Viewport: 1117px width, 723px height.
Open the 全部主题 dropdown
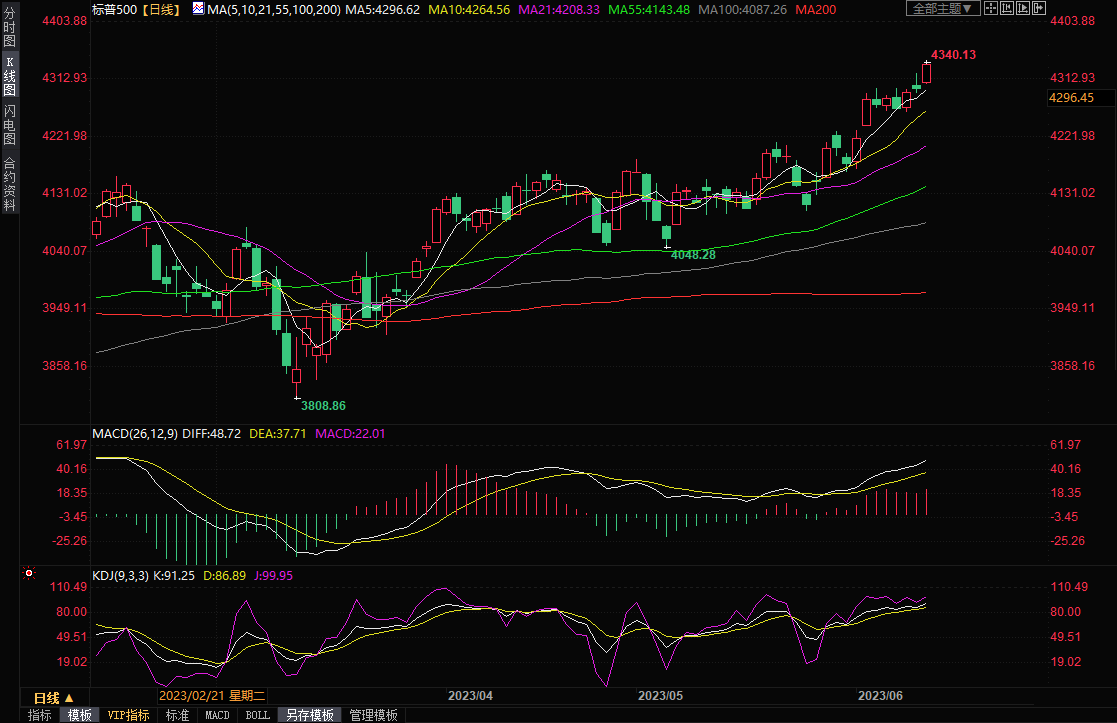tap(940, 8)
